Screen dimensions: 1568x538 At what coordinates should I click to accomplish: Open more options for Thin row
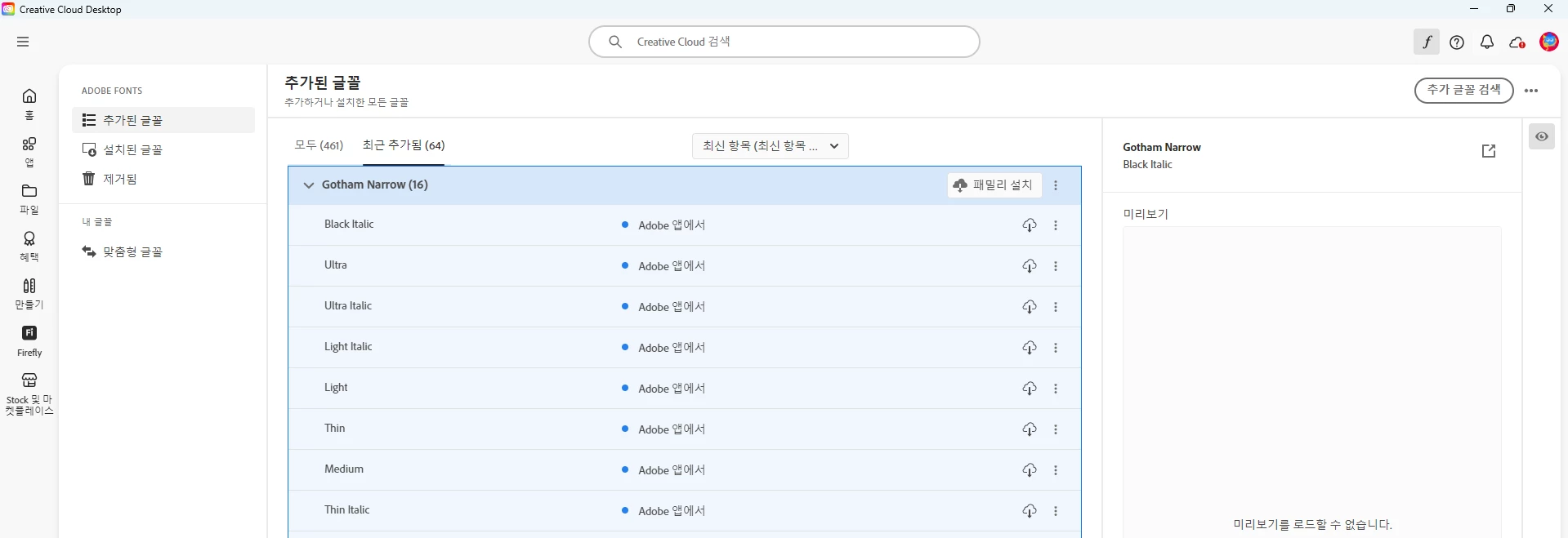point(1056,429)
